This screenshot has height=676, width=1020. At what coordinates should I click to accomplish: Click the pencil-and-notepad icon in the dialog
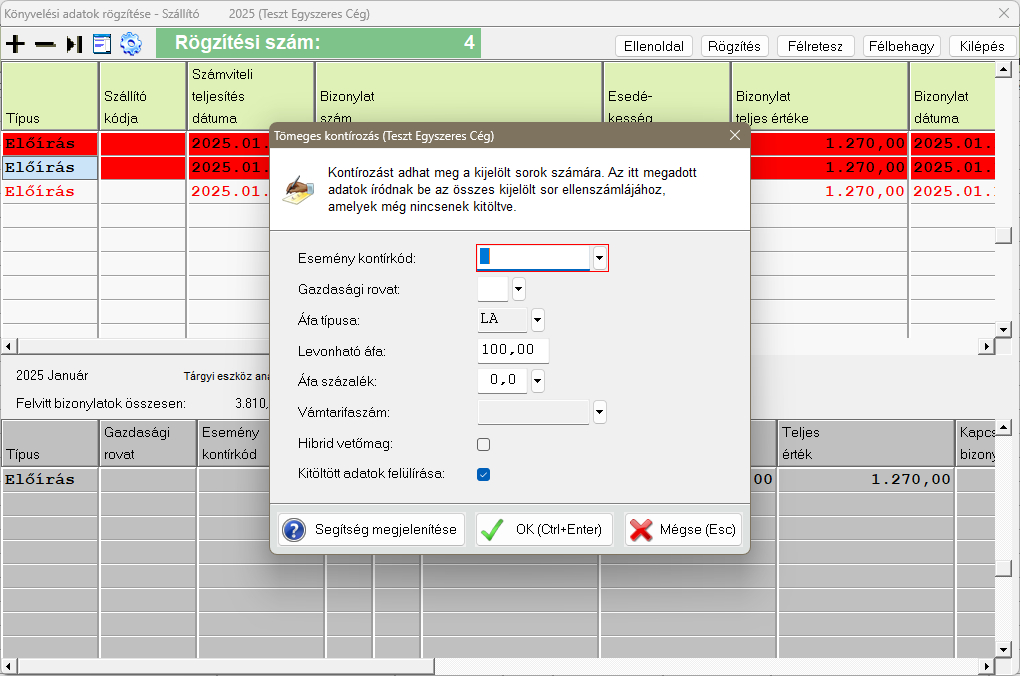coord(299,189)
